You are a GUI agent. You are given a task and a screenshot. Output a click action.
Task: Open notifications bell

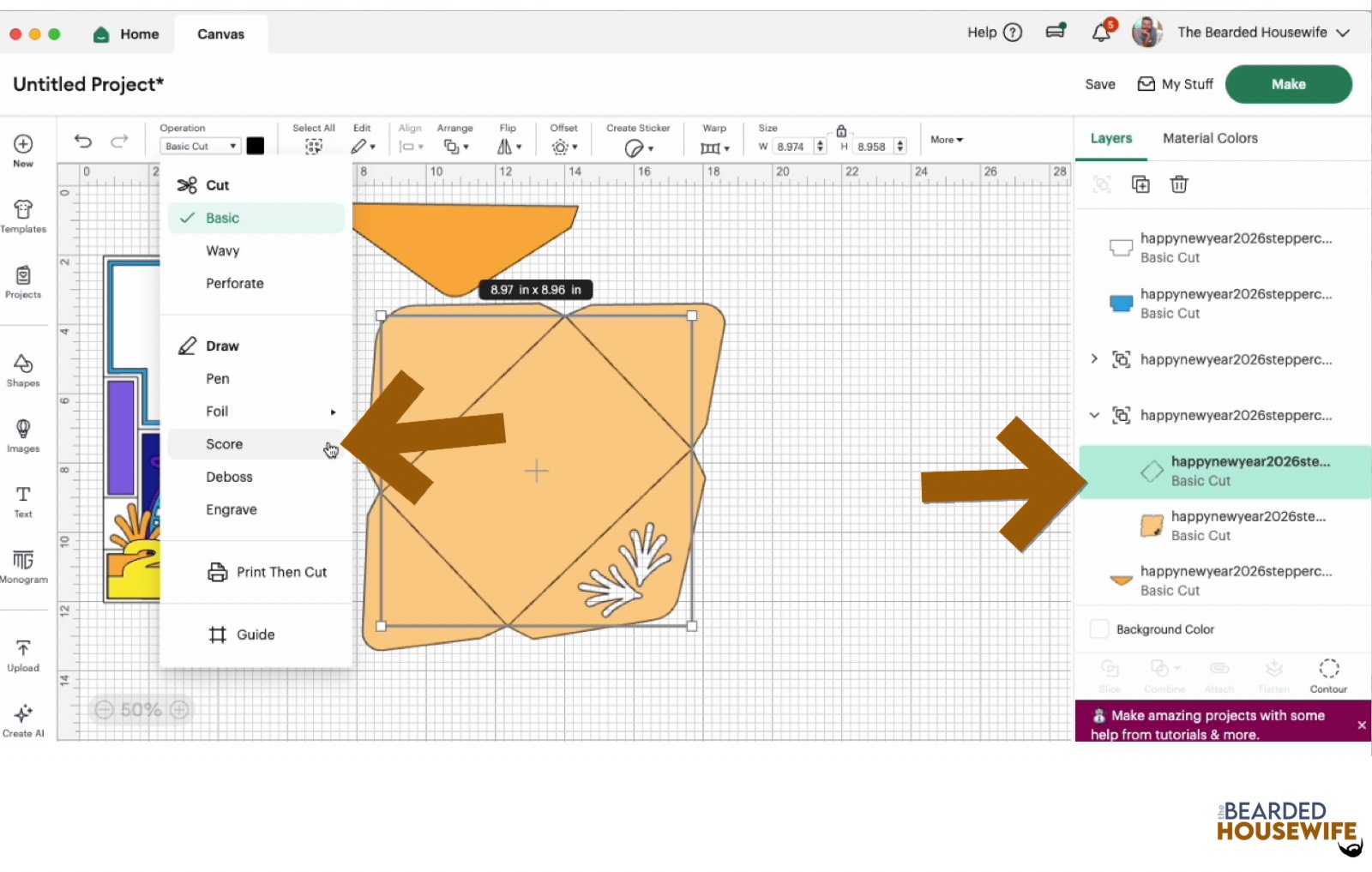pos(1102,33)
